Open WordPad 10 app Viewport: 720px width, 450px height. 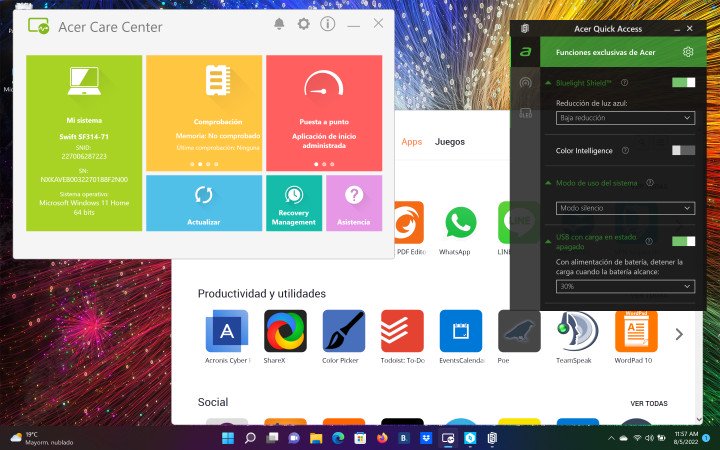[636, 331]
